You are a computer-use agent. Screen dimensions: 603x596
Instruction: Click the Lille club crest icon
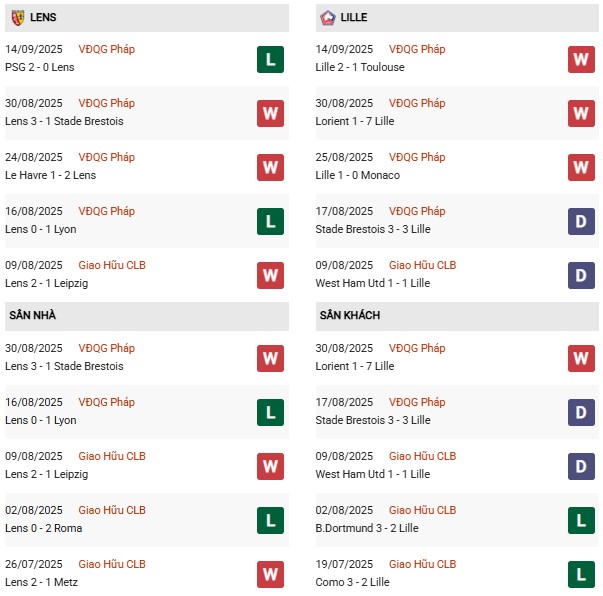[328, 18]
